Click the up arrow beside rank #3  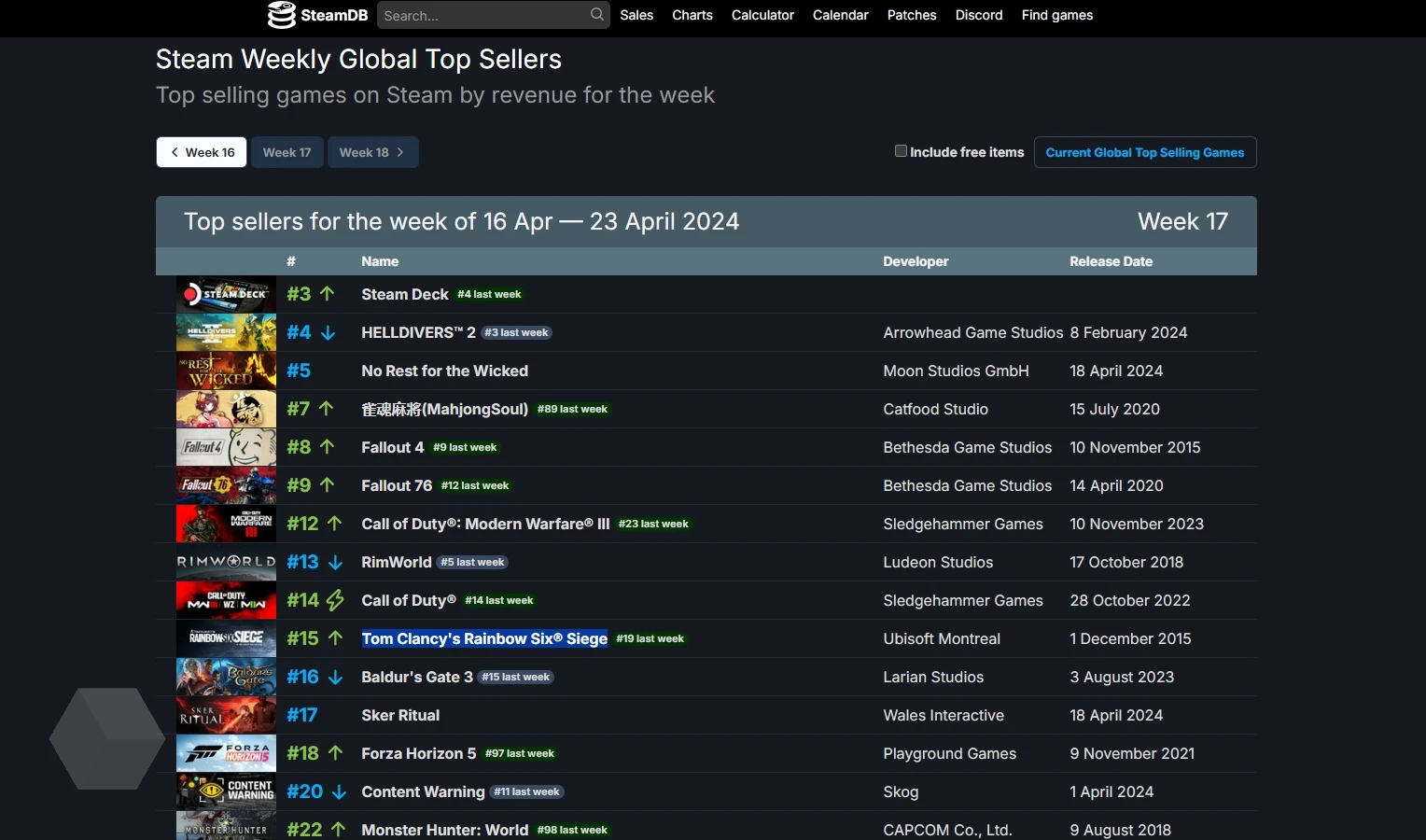click(327, 293)
